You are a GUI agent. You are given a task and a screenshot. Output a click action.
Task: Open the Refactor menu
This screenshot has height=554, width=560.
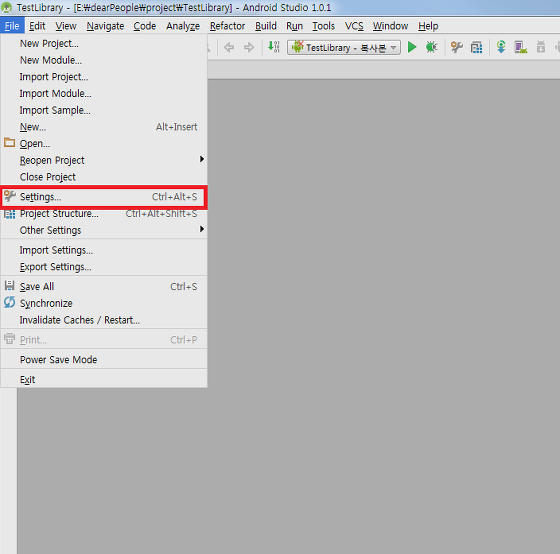point(228,26)
